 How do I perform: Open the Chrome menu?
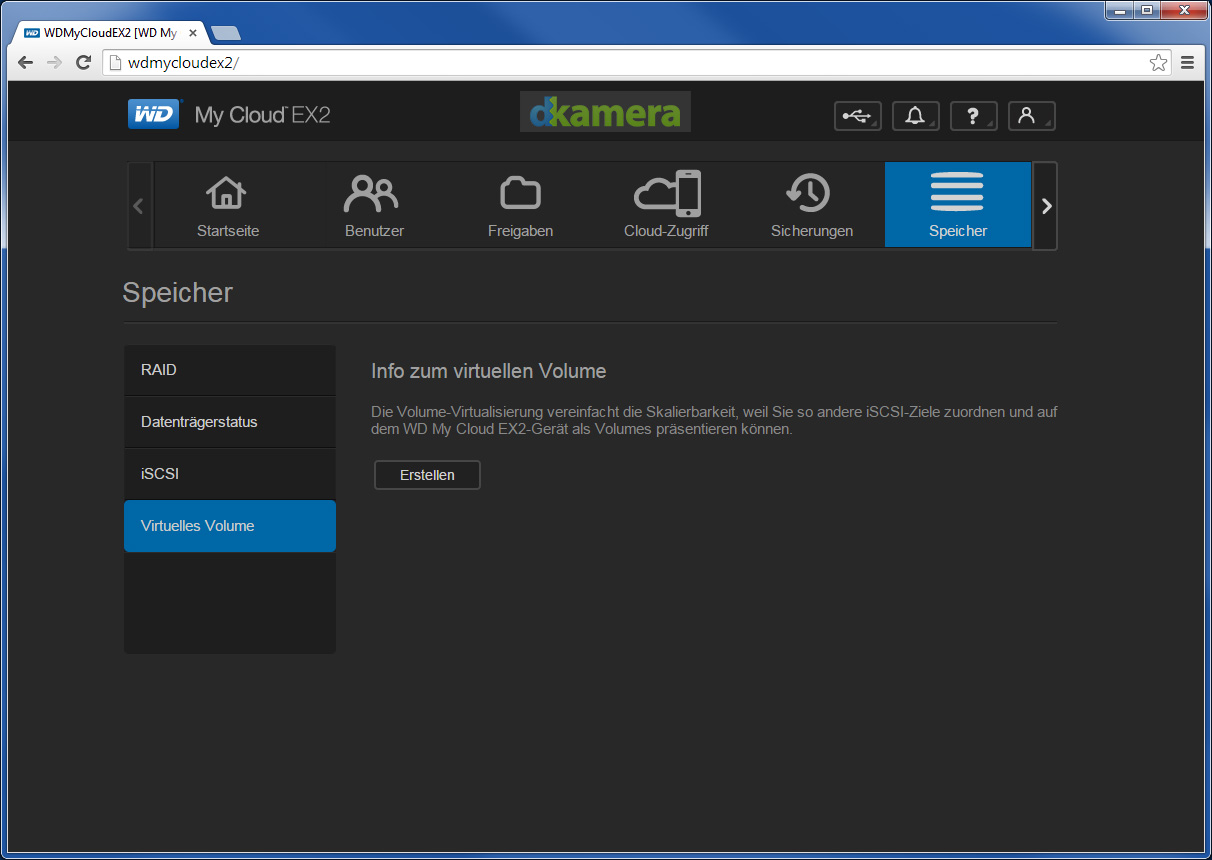(1188, 63)
